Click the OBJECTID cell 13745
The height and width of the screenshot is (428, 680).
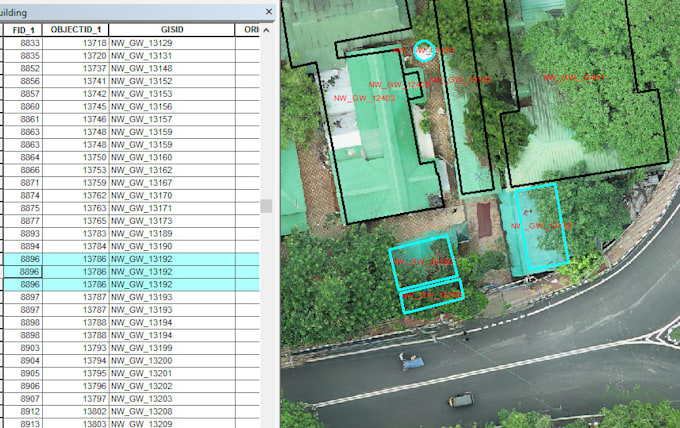[x=75, y=107]
